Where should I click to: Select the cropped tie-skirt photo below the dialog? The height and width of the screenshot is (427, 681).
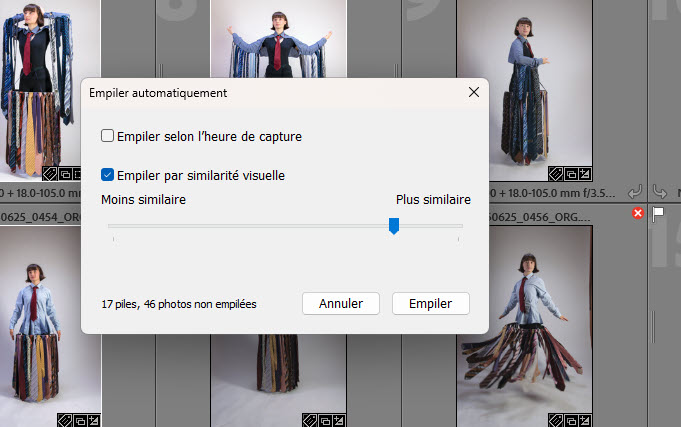278,380
